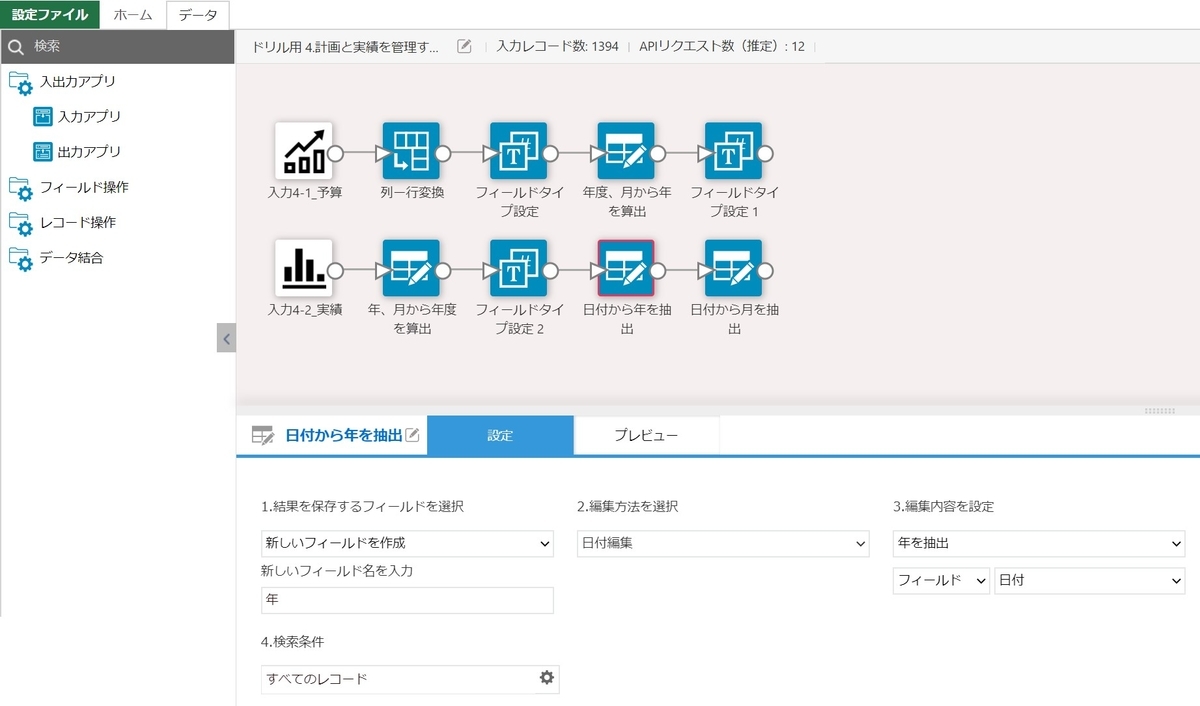
Task: Select the 年、月から年度を算出 node icon
Action: click(x=411, y=268)
